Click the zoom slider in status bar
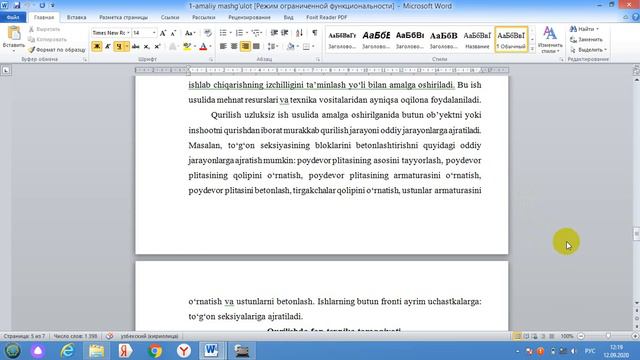Screen dimensions: 640x360 pyautogui.click(x=608, y=336)
